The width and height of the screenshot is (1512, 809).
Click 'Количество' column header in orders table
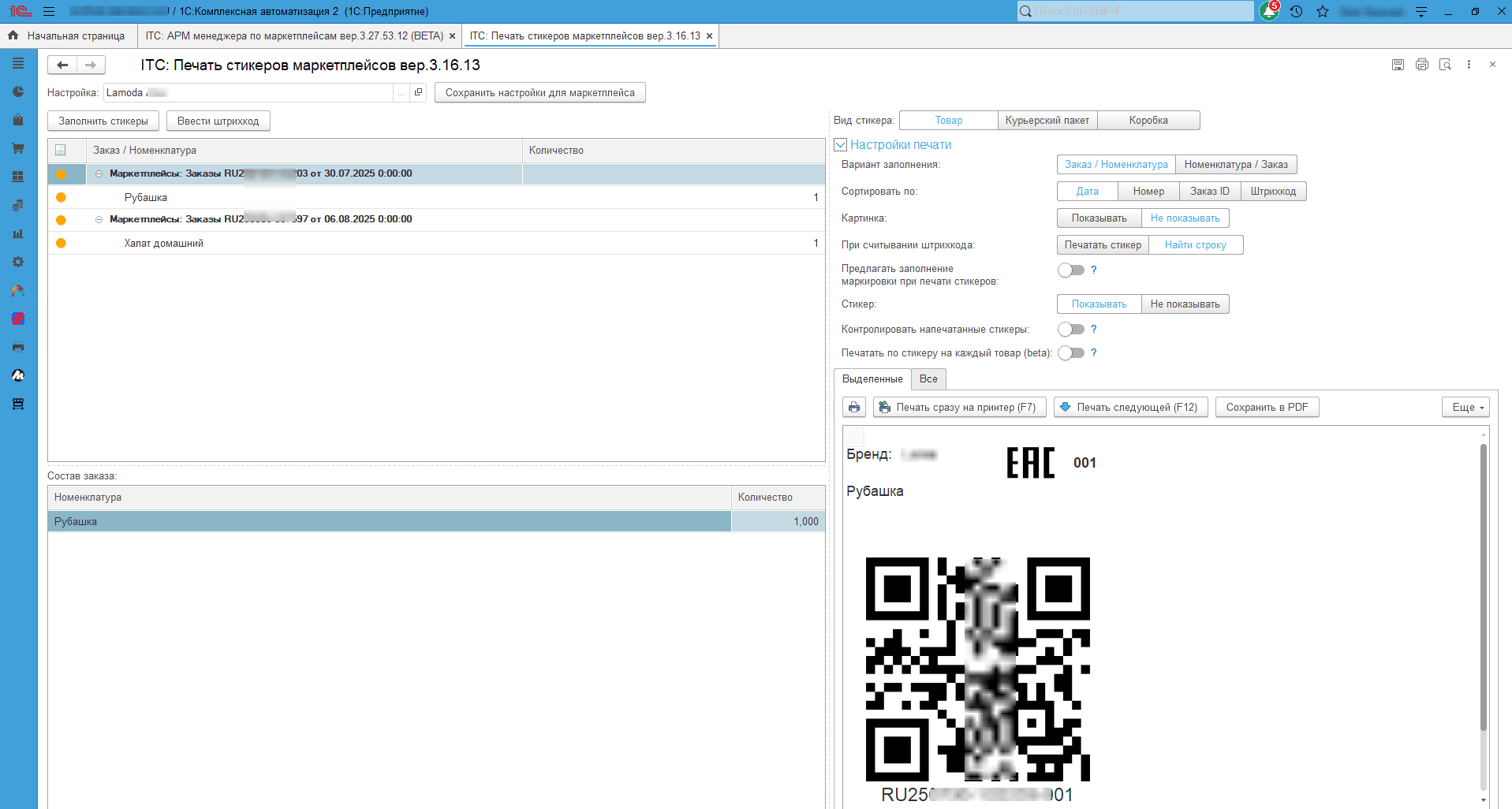click(x=674, y=150)
